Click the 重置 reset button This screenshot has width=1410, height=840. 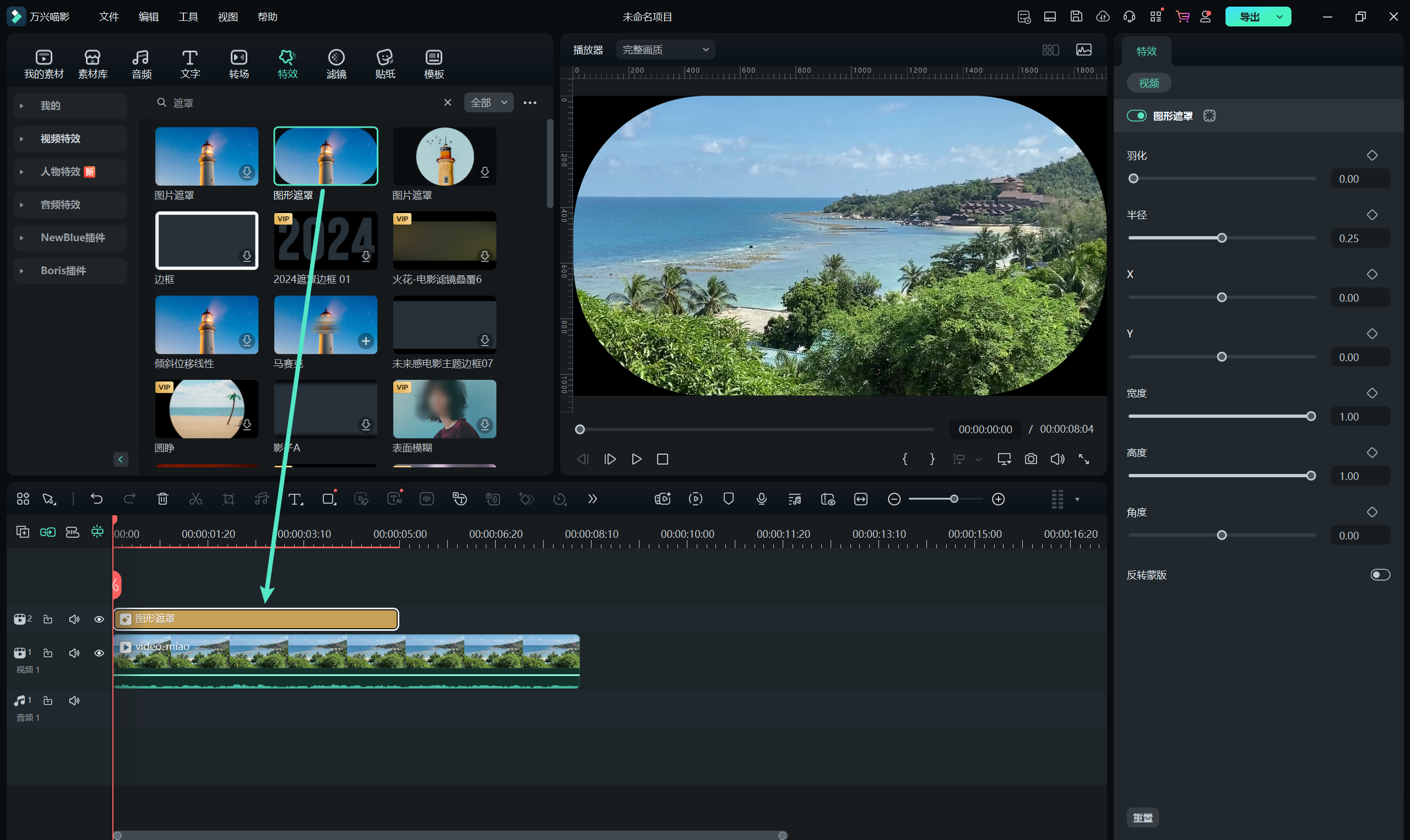1142,817
